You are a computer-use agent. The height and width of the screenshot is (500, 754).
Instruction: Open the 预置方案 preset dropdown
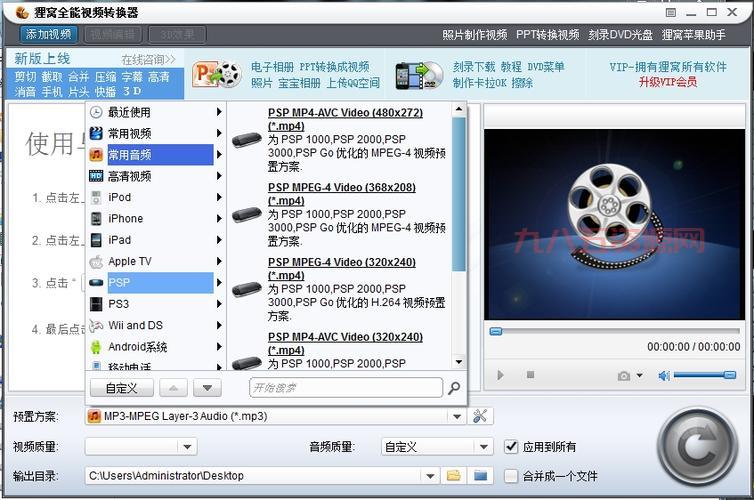pos(457,416)
